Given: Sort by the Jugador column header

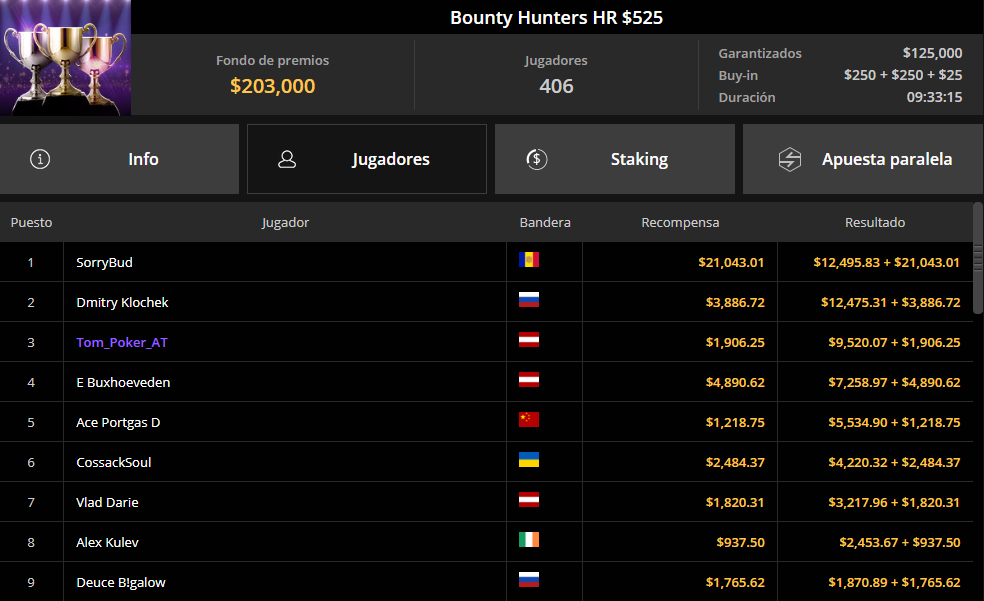Looking at the screenshot, I should pyautogui.click(x=285, y=223).
